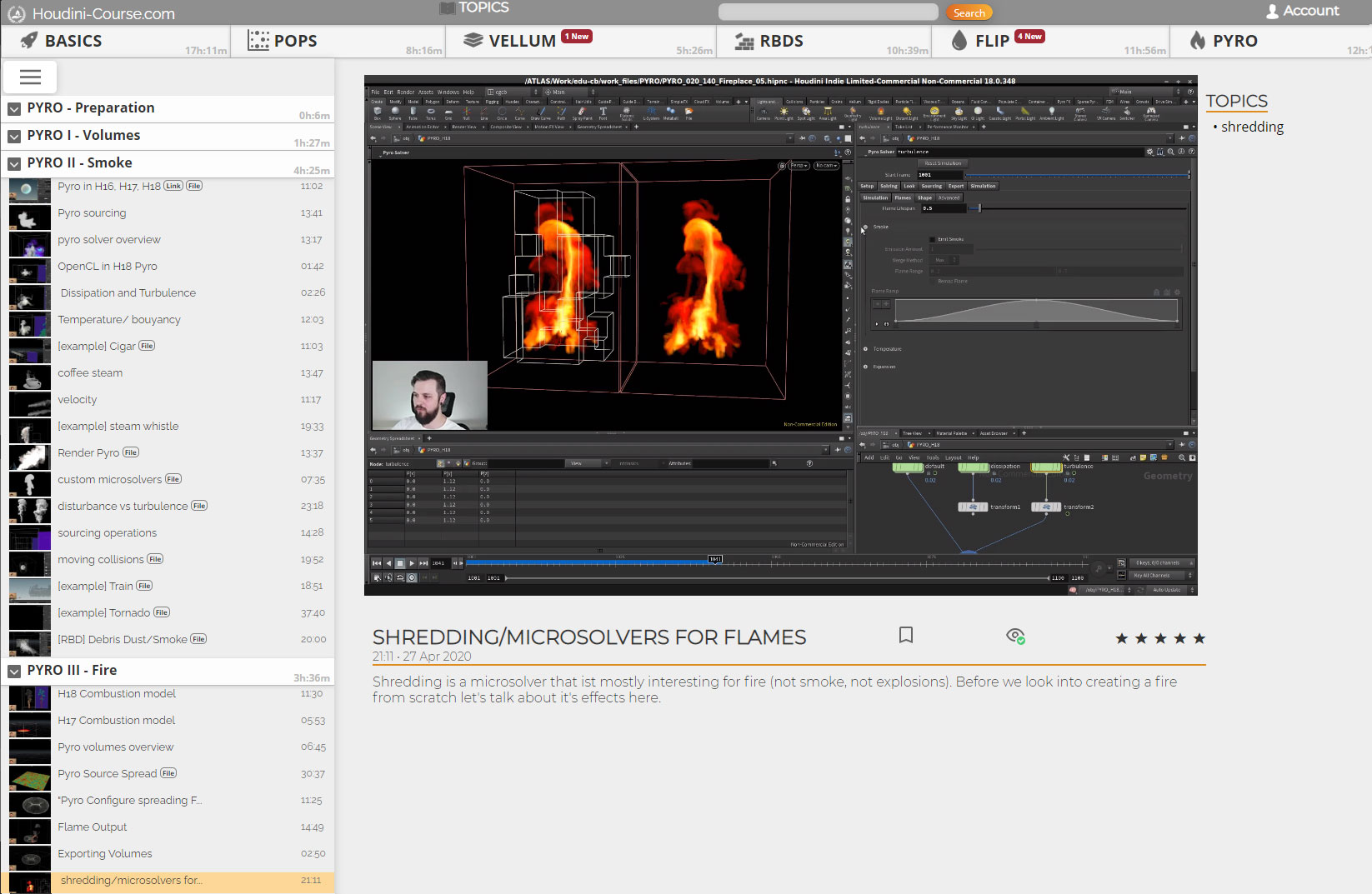Screen dimensions: 1372x894
Task: Toggle the watched eye icon
Action: (1014, 637)
